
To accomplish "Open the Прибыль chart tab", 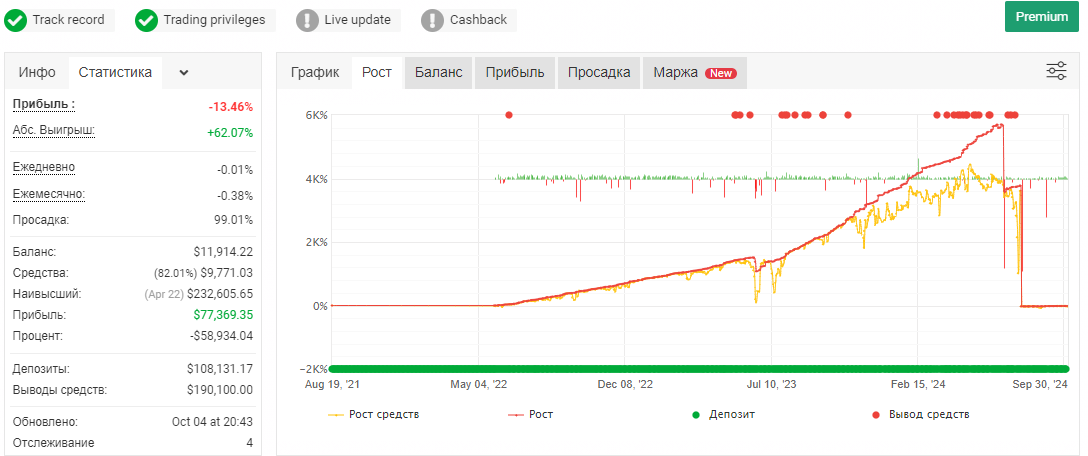I will click(515, 72).
